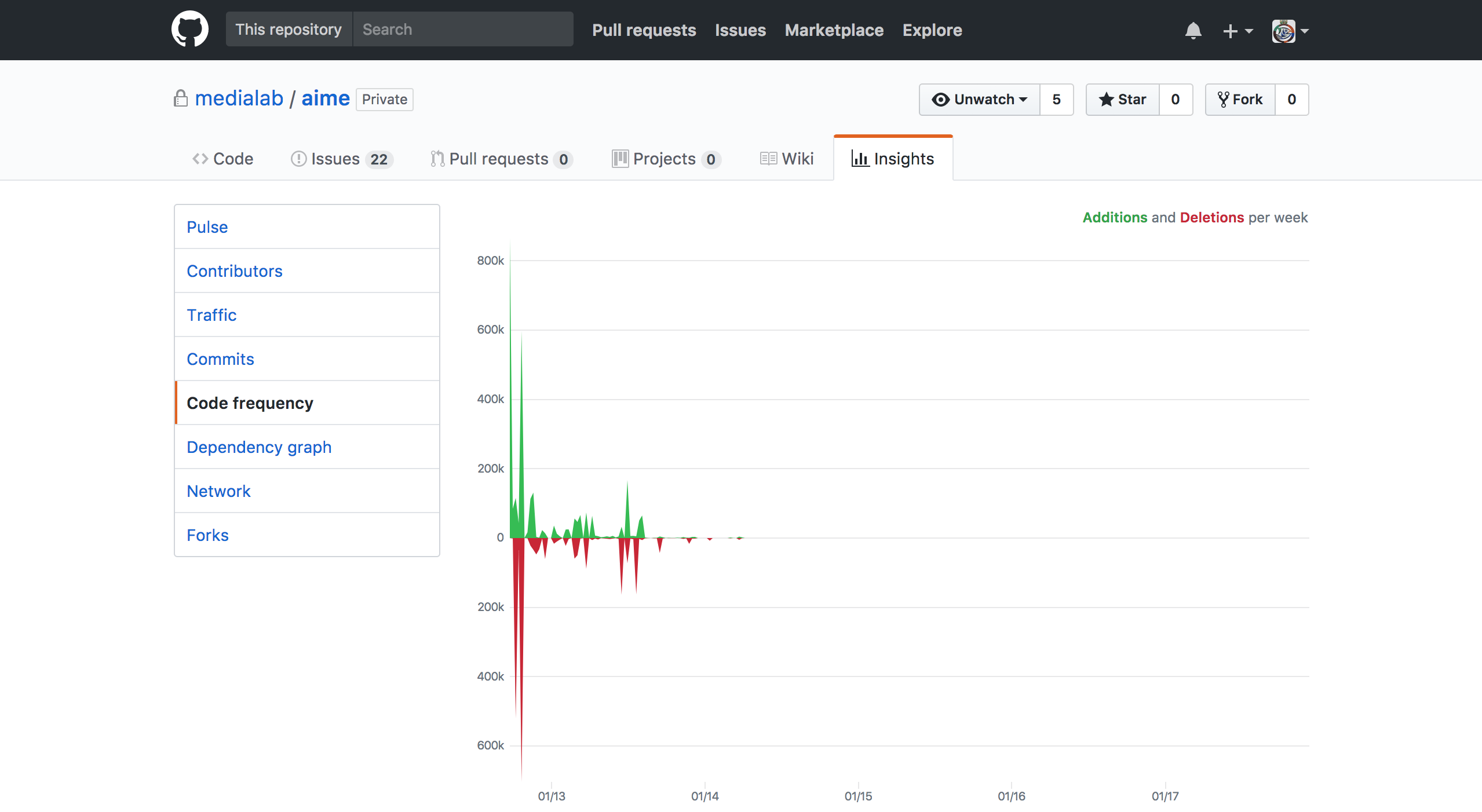Open the notifications bell

[1193, 31]
